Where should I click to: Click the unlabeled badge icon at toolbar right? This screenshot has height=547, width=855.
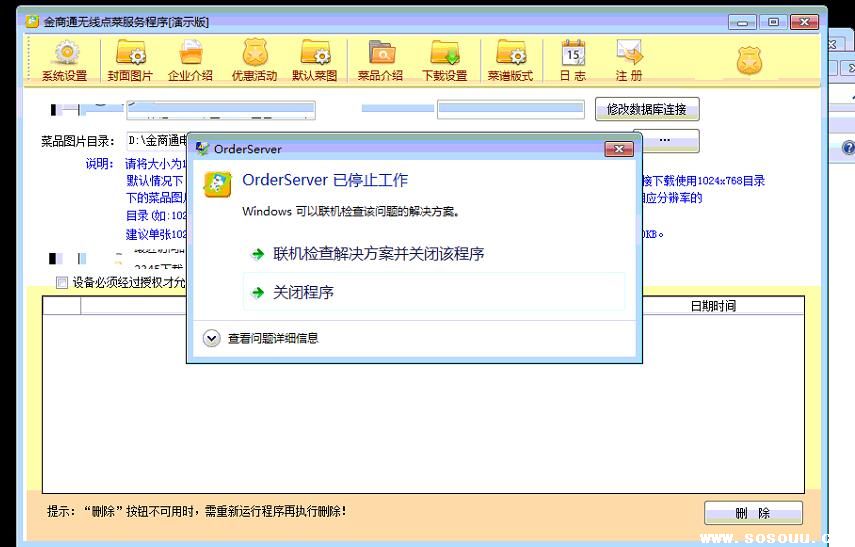749,61
